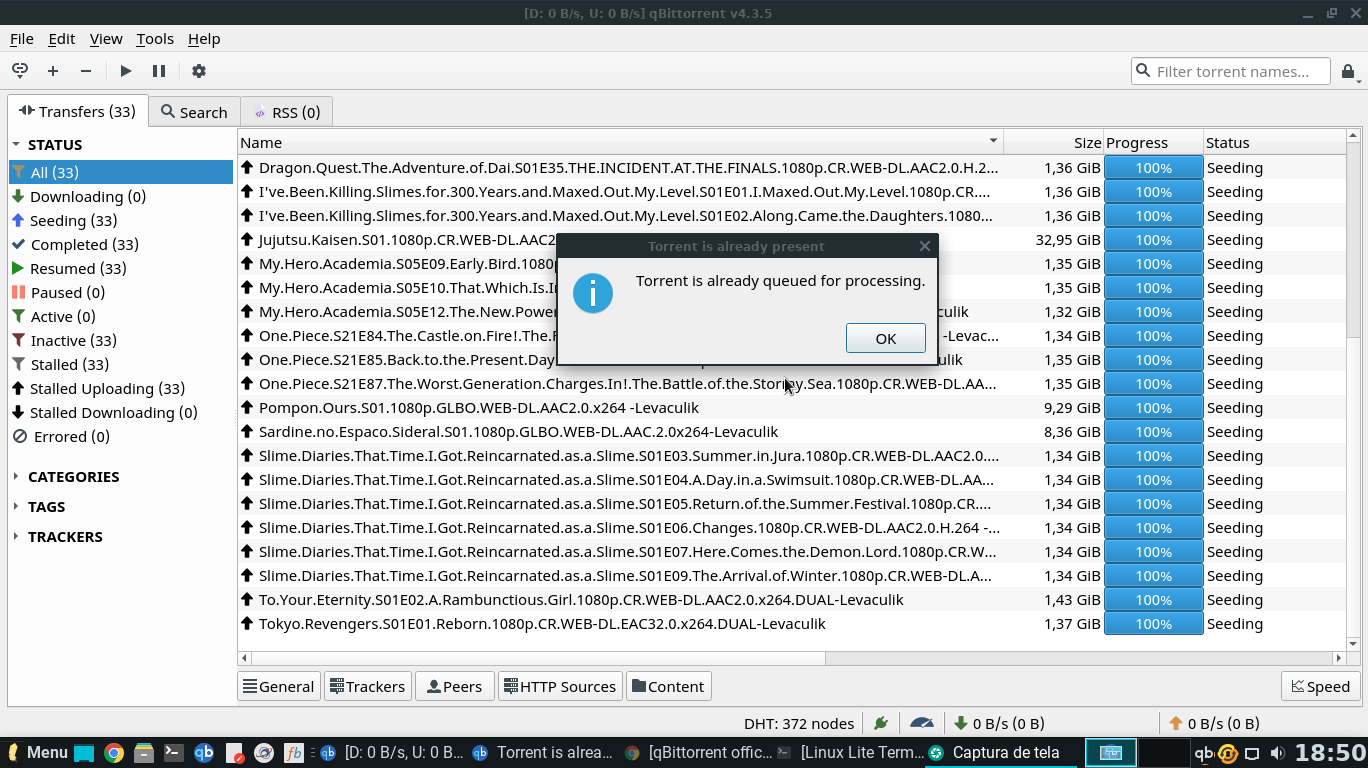
Task: Open the General properties tab
Action: point(279,686)
